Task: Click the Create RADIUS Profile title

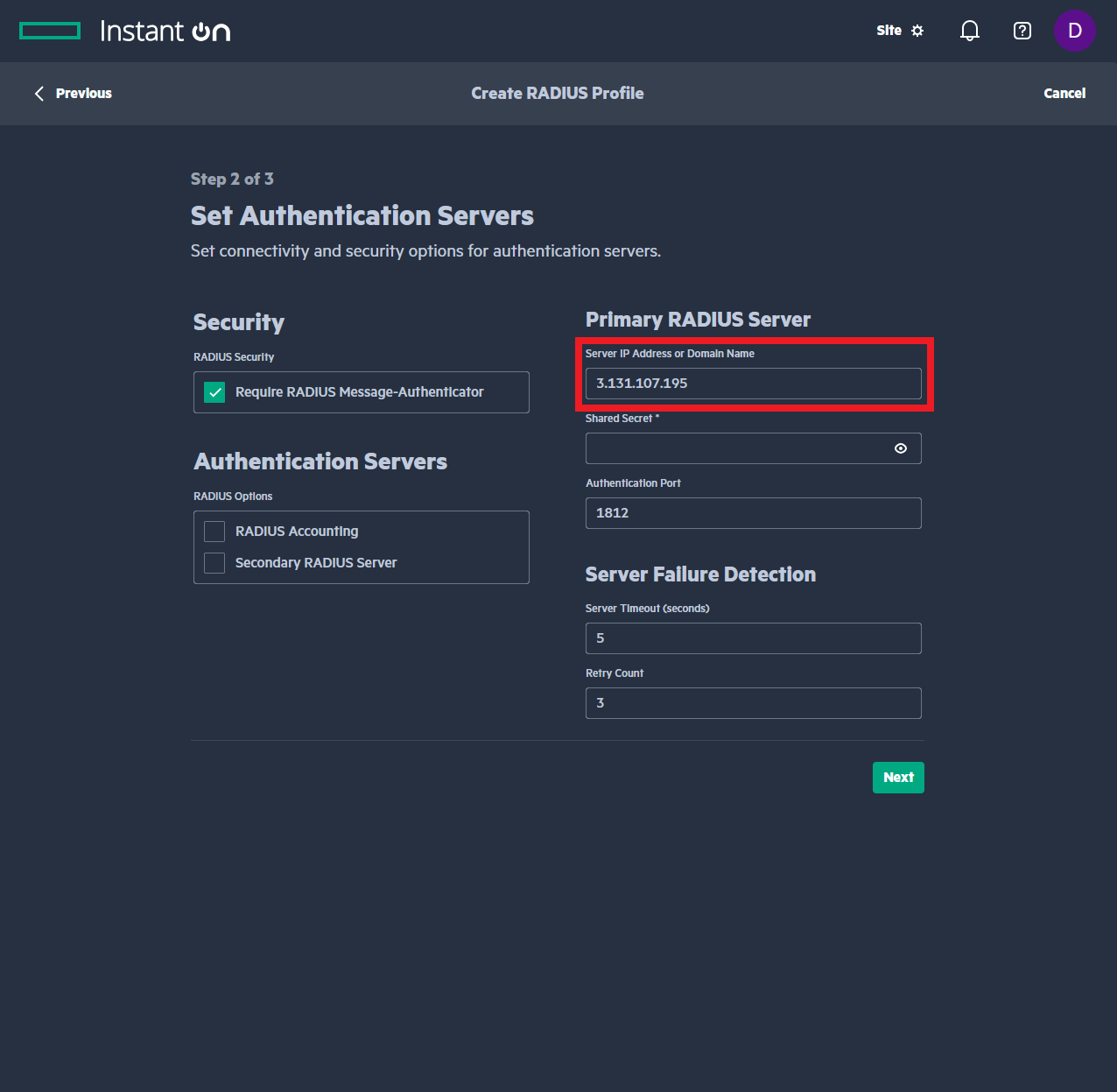Action: click(x=558, y=94)
